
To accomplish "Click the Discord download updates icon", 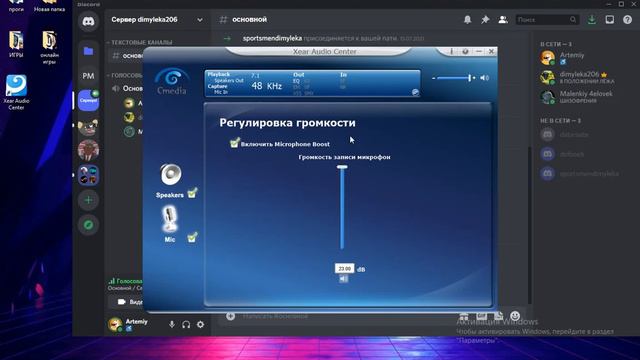I will (591, 20).
